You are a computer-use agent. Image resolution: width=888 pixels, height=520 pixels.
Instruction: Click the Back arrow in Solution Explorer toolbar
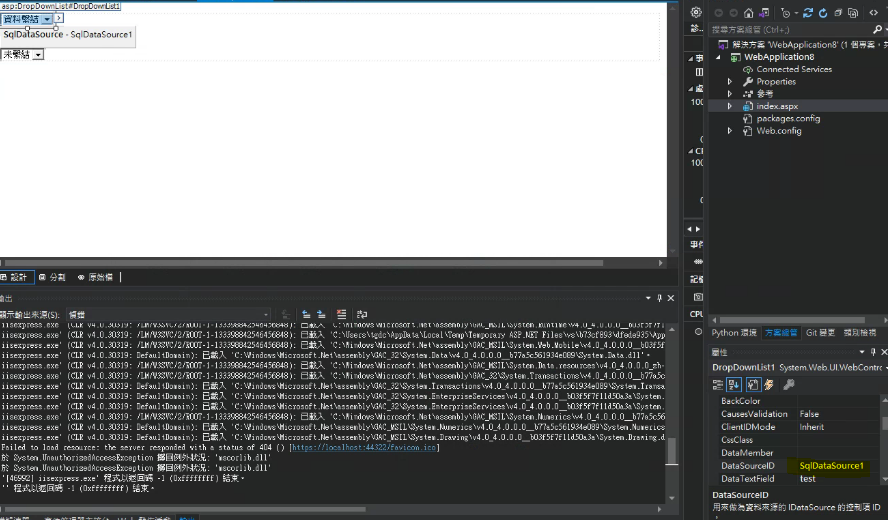click(719, 13)
